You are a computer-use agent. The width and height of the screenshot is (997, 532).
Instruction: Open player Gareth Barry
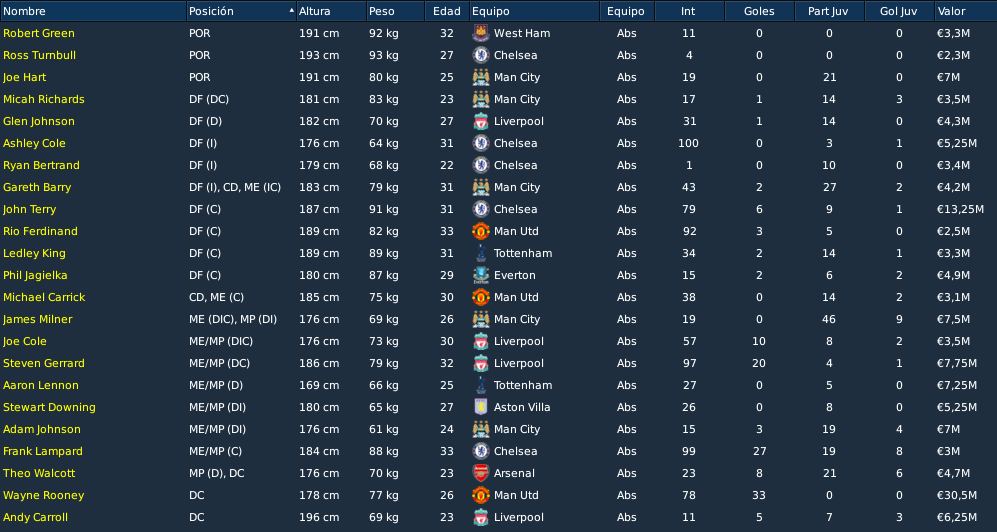[x=37, y=188]
